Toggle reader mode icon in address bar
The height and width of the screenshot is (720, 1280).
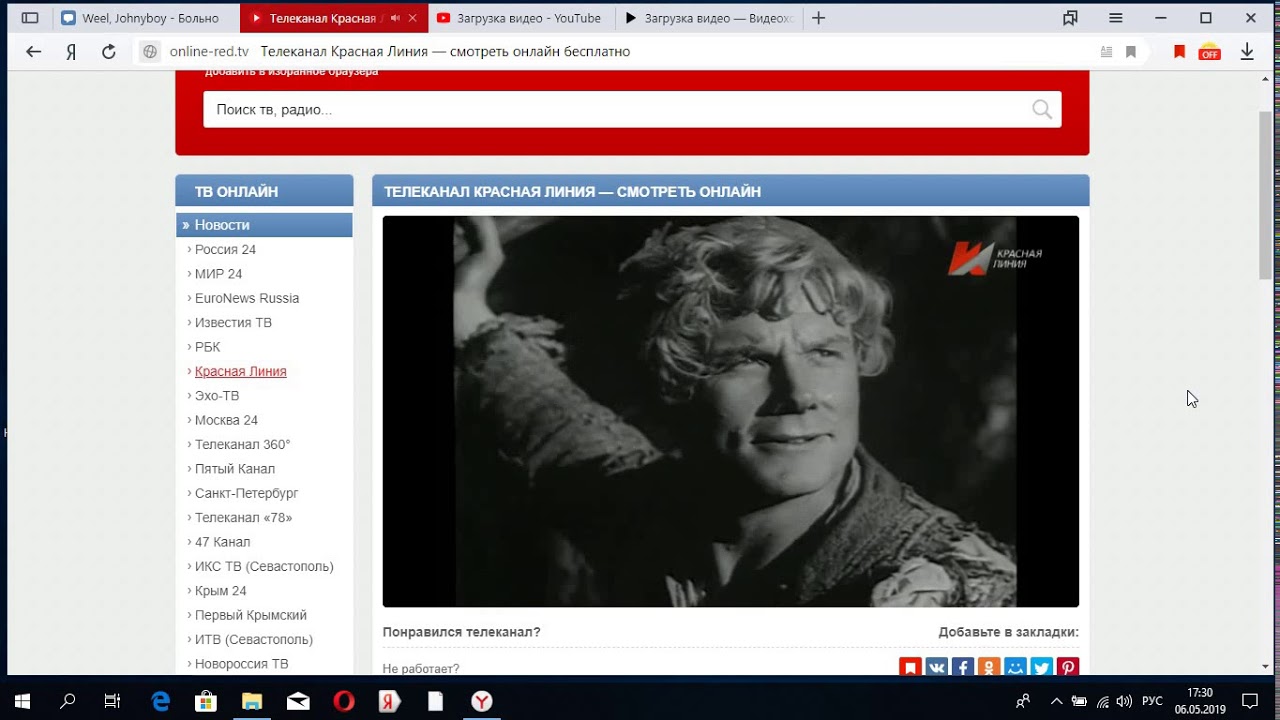(x=1106, y=52)
